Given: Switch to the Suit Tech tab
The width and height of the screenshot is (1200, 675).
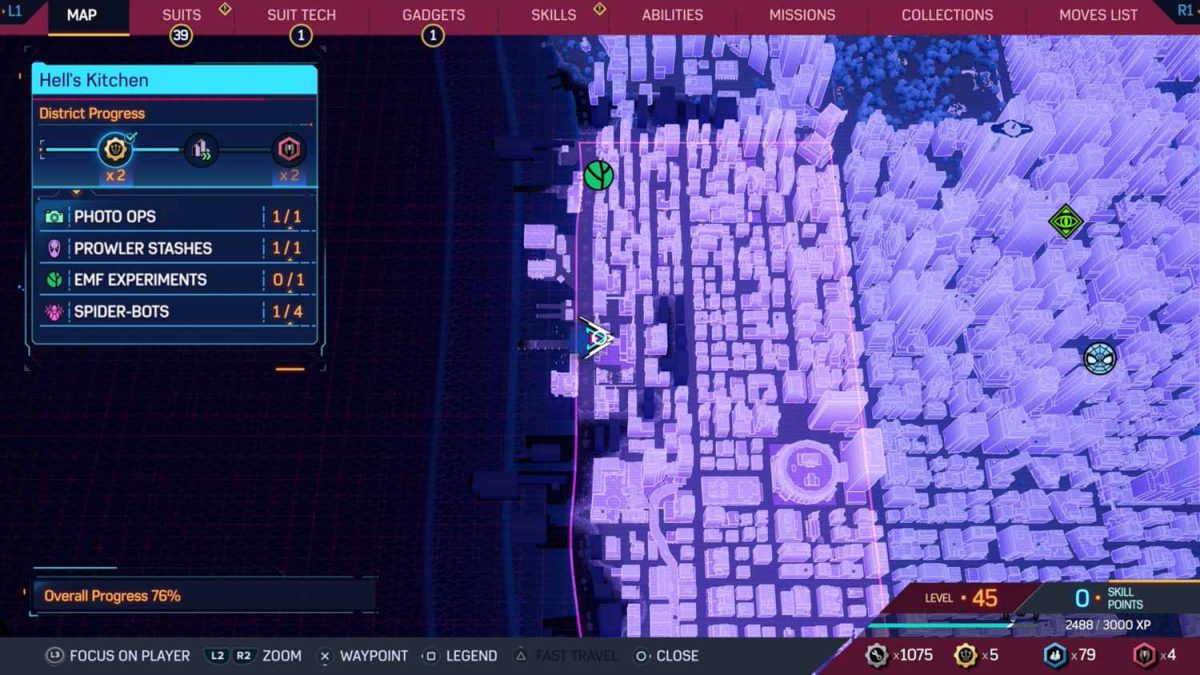Looking at the screenshot, I should click(301, 15).
